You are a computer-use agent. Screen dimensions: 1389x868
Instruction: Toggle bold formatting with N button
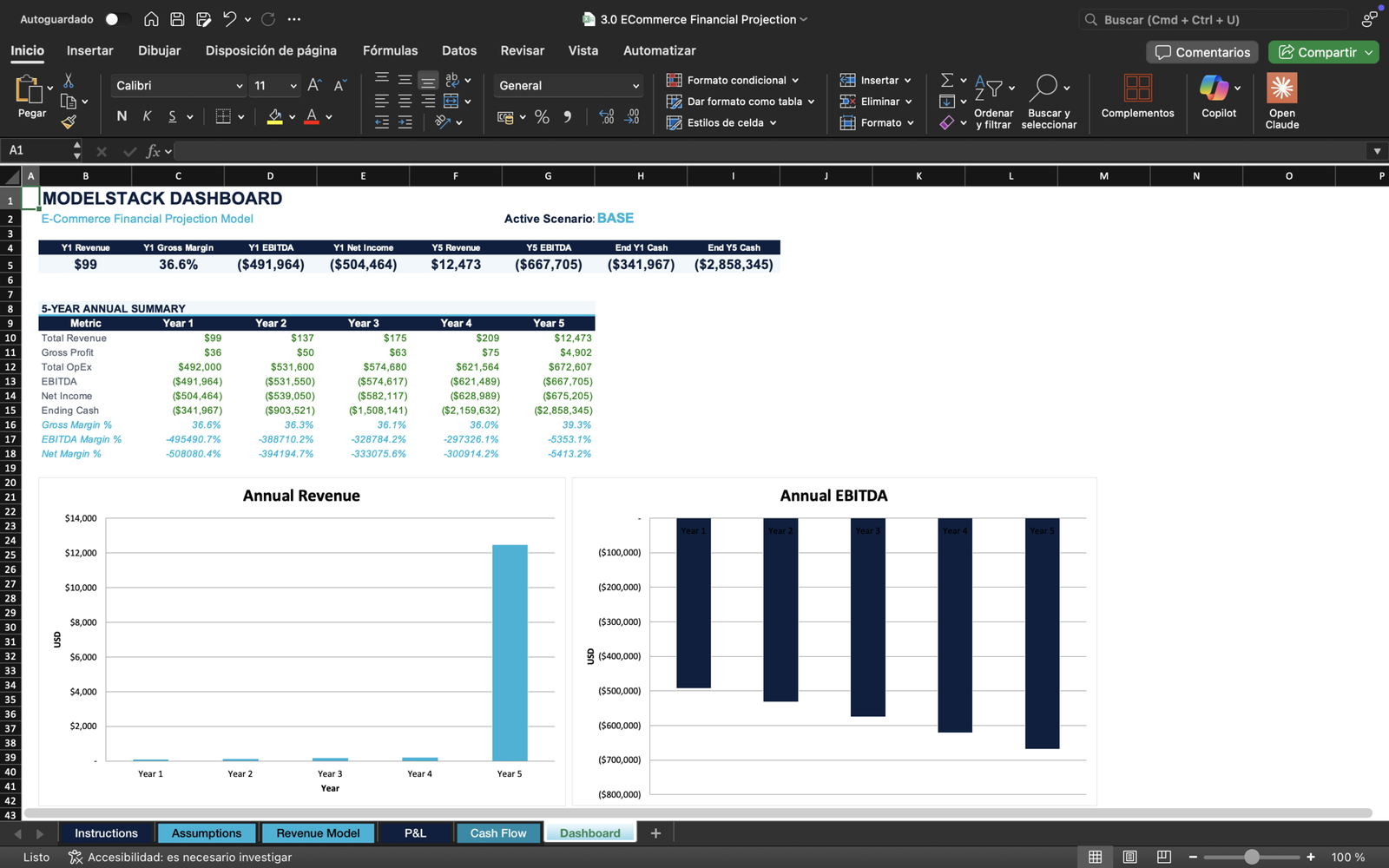(122, 116)
